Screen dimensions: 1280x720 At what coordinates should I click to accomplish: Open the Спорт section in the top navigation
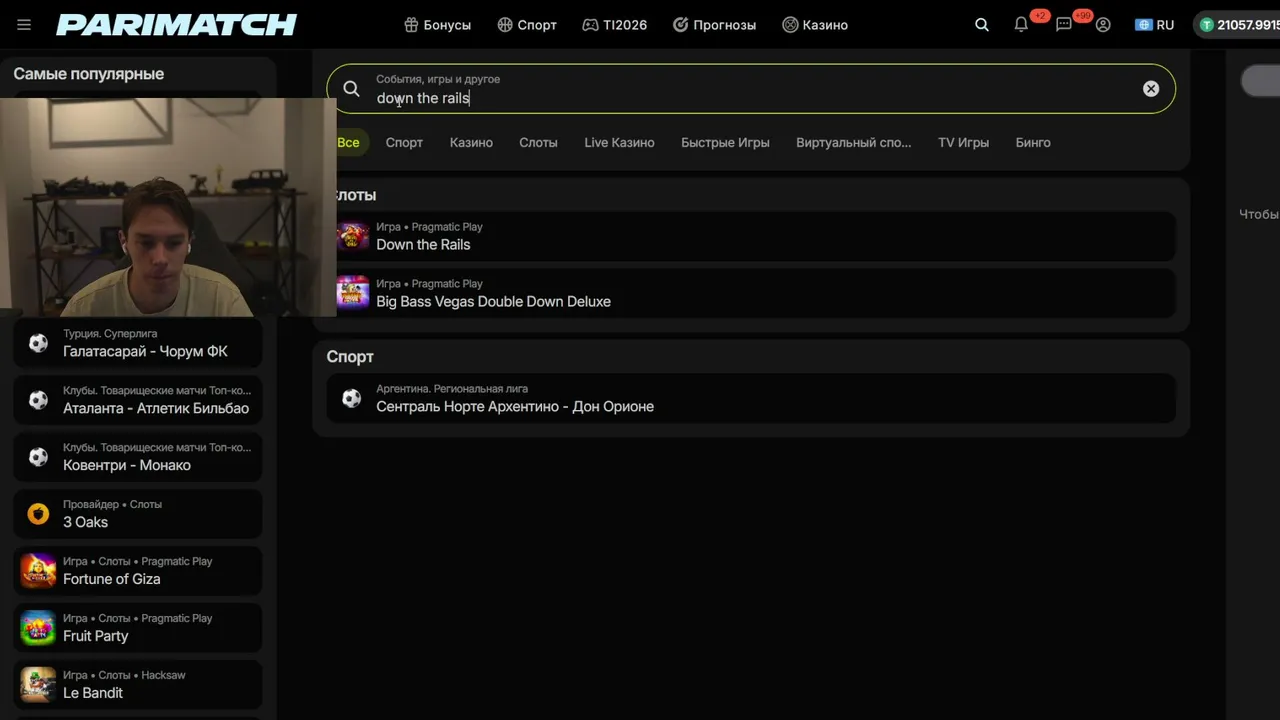coord(527,25)
